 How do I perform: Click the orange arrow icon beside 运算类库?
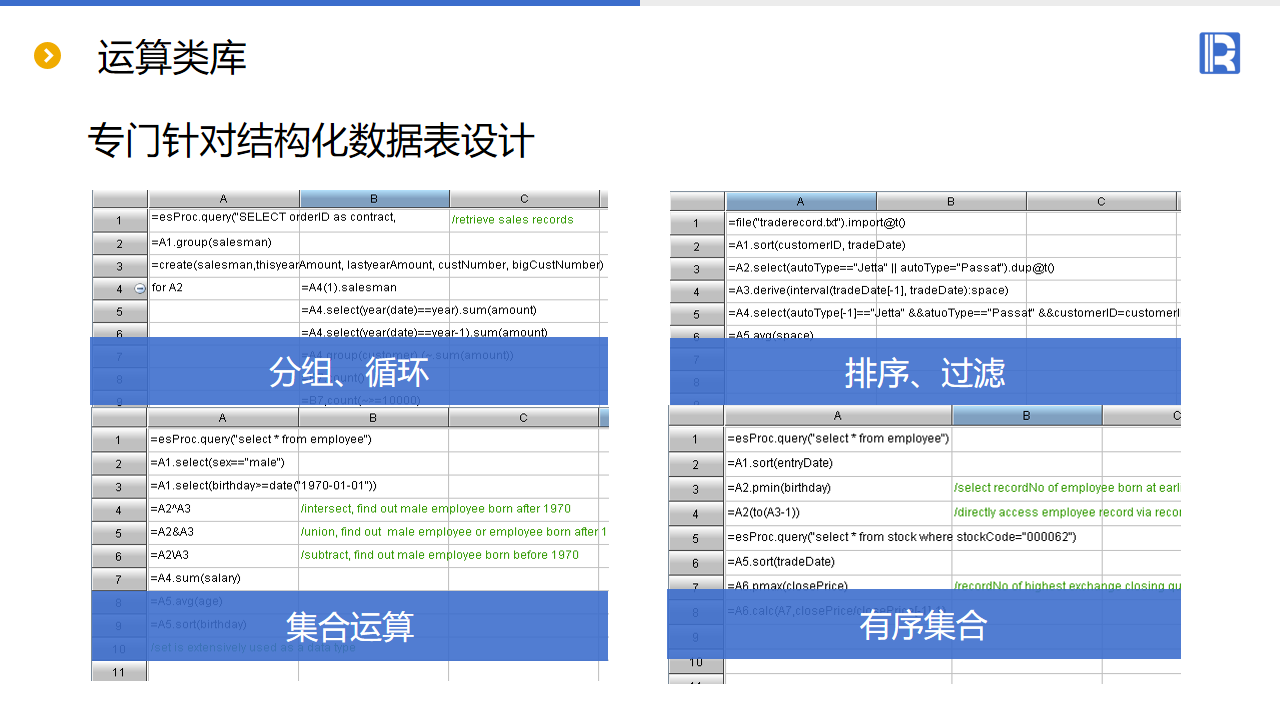(x=47, y=56)
